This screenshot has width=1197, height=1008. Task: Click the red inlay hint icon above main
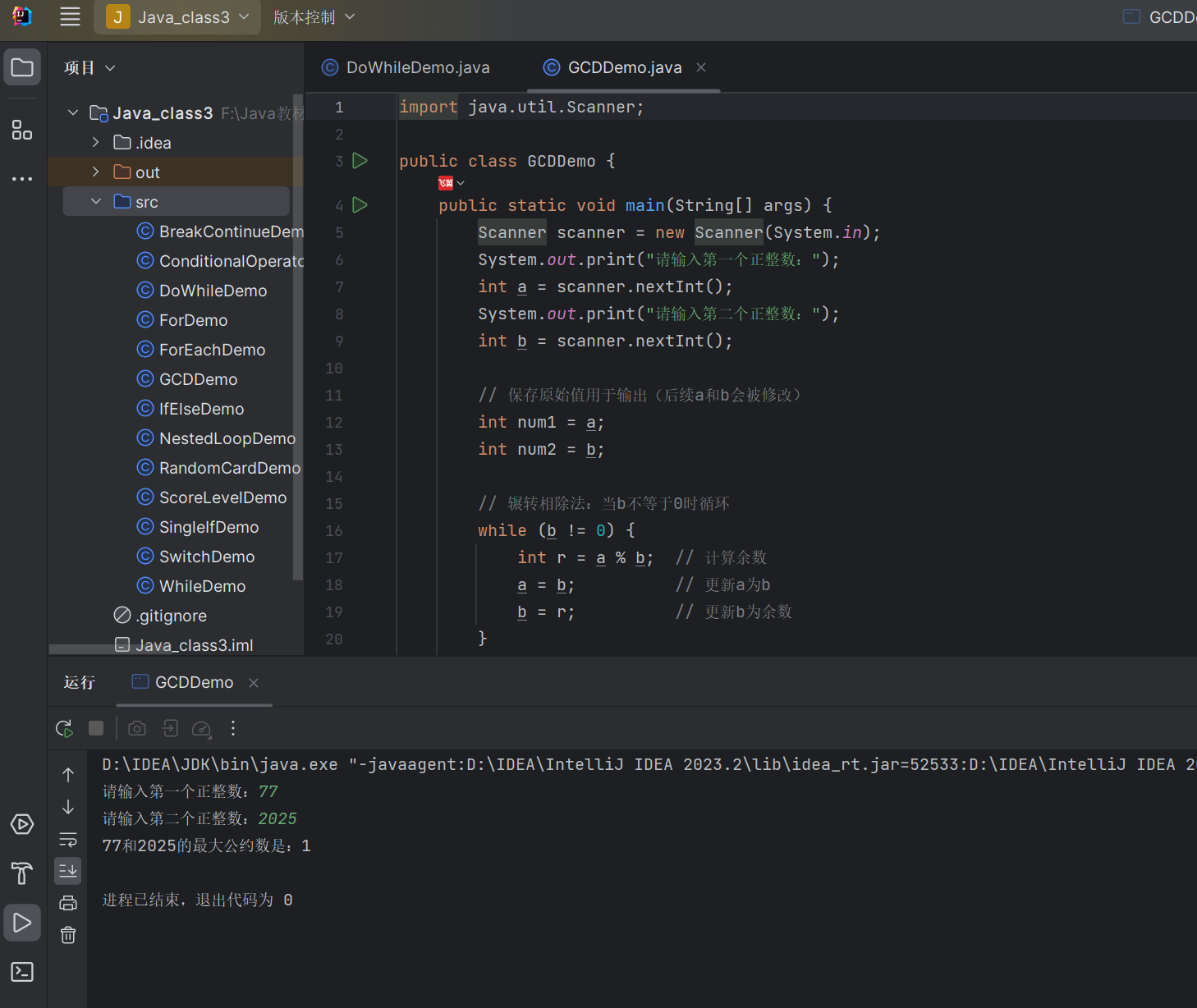click(x=446, y=183)
